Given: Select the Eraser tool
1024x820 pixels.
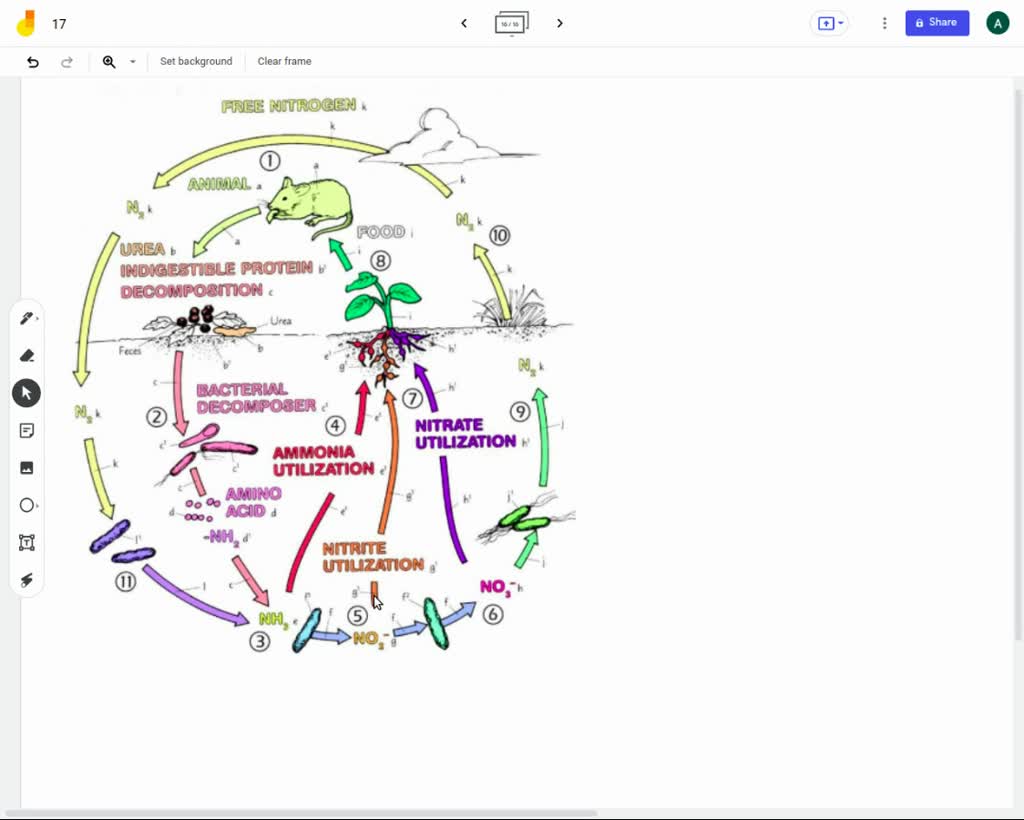Looking at the screenshot, I should [26, 355].
